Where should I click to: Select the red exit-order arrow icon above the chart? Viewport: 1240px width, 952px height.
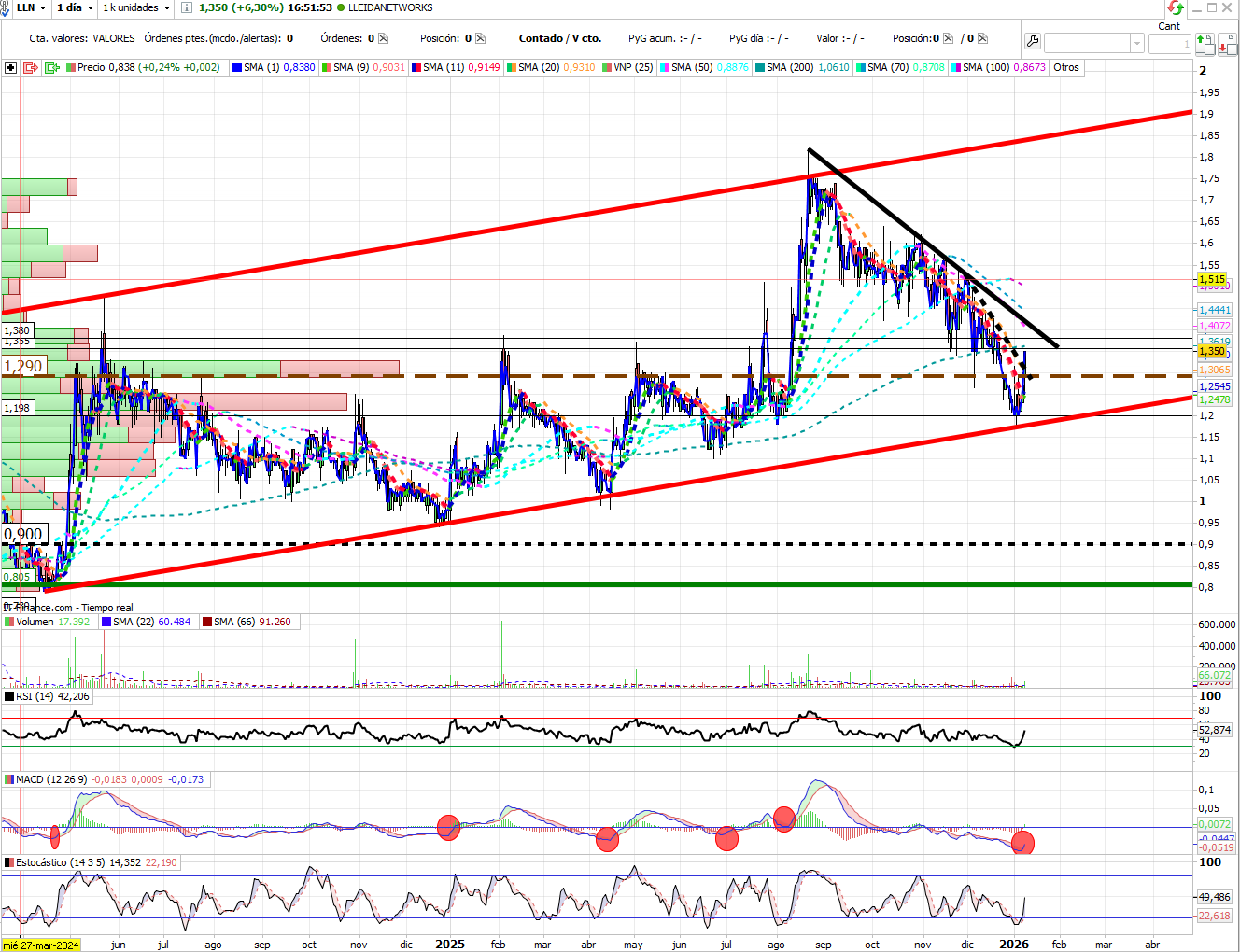pos(31,67)
